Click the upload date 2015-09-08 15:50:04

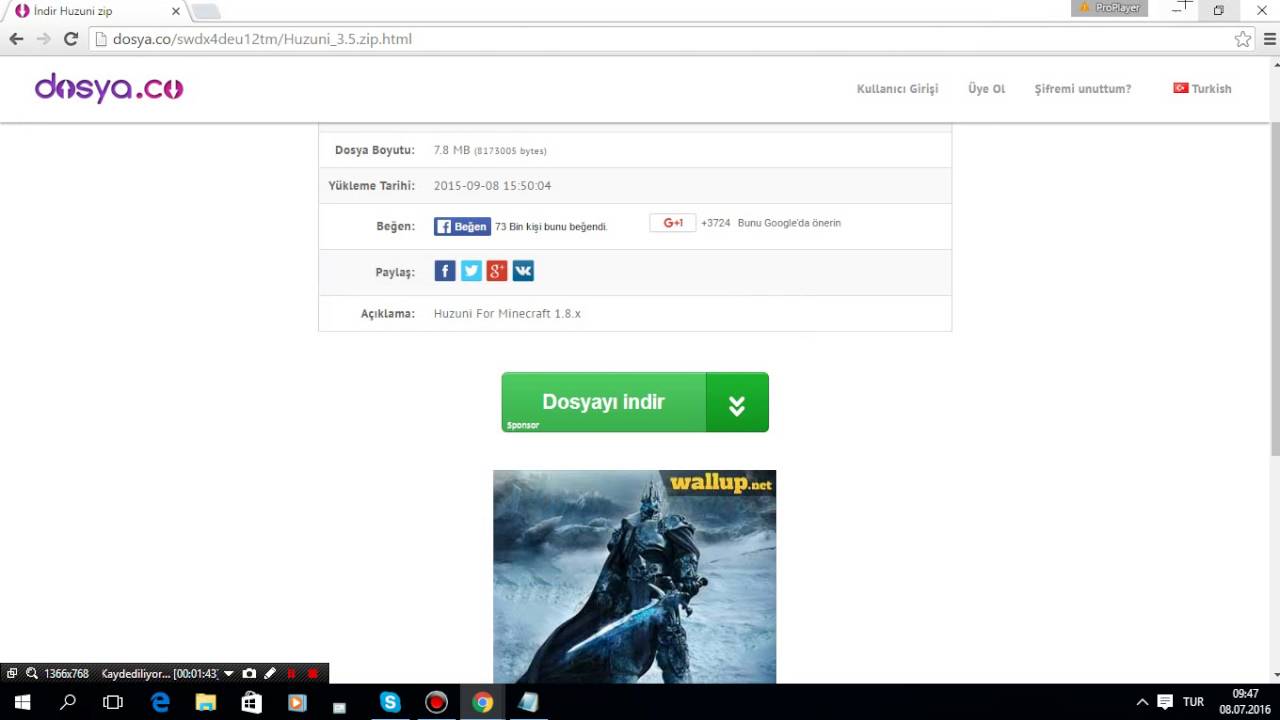point(492,186)
